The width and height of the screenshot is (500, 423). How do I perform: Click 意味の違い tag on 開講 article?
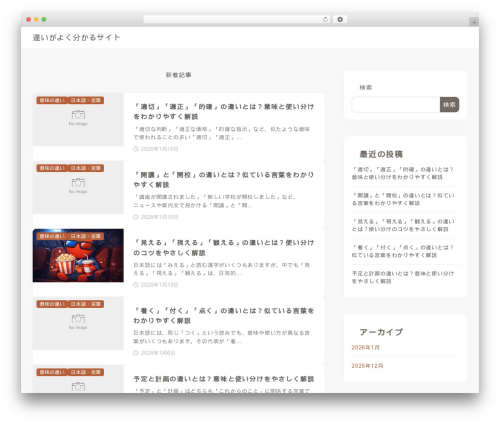click(52, 168)
